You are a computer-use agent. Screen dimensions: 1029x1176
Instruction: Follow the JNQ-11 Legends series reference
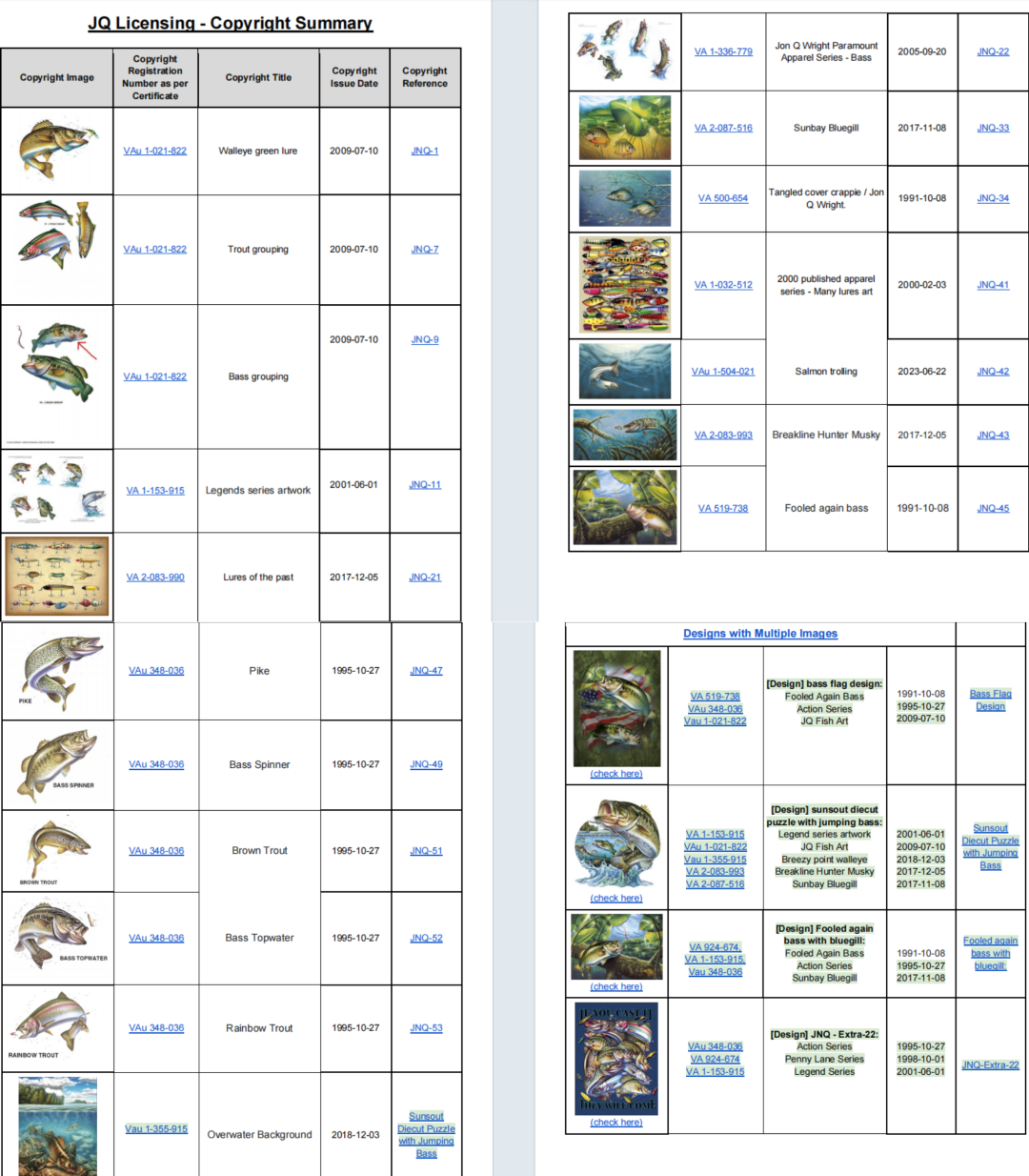(424, 484)
